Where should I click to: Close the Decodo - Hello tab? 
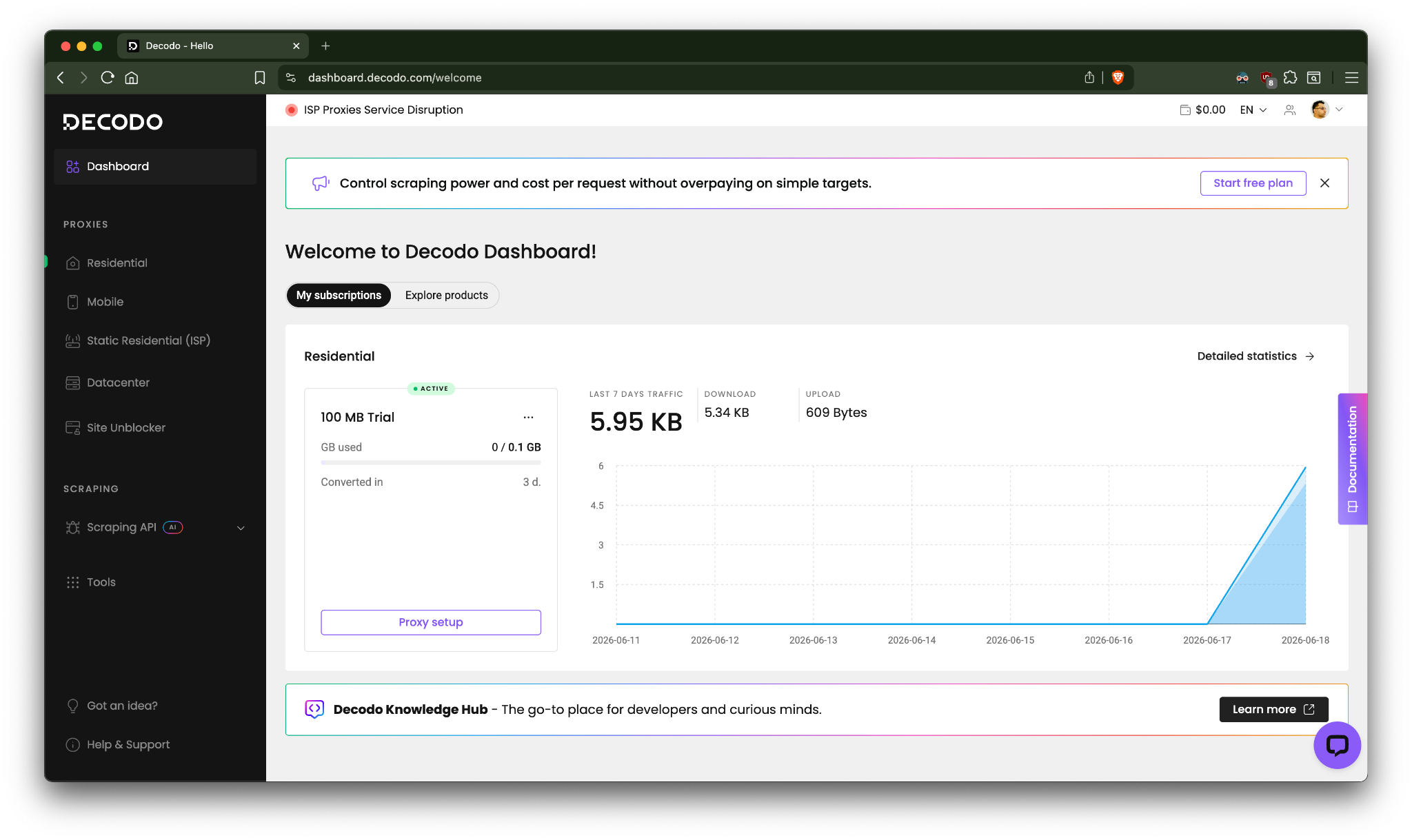pos(296,46)
